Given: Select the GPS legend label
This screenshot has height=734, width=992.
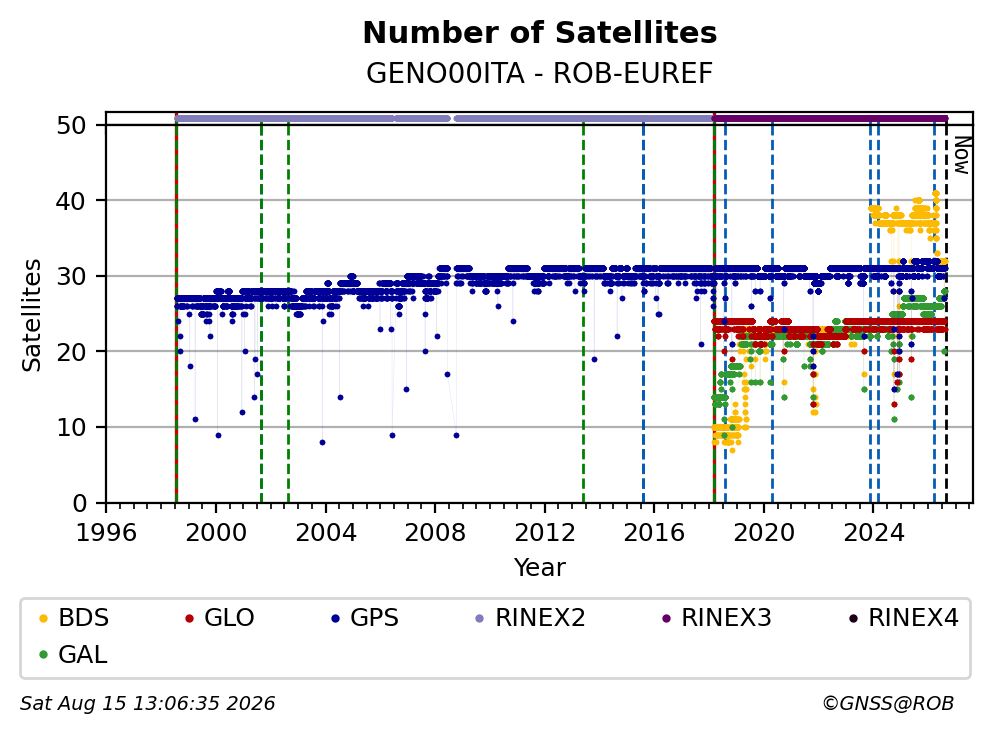Looking at the screenshot, I should [x=375, y=618].
